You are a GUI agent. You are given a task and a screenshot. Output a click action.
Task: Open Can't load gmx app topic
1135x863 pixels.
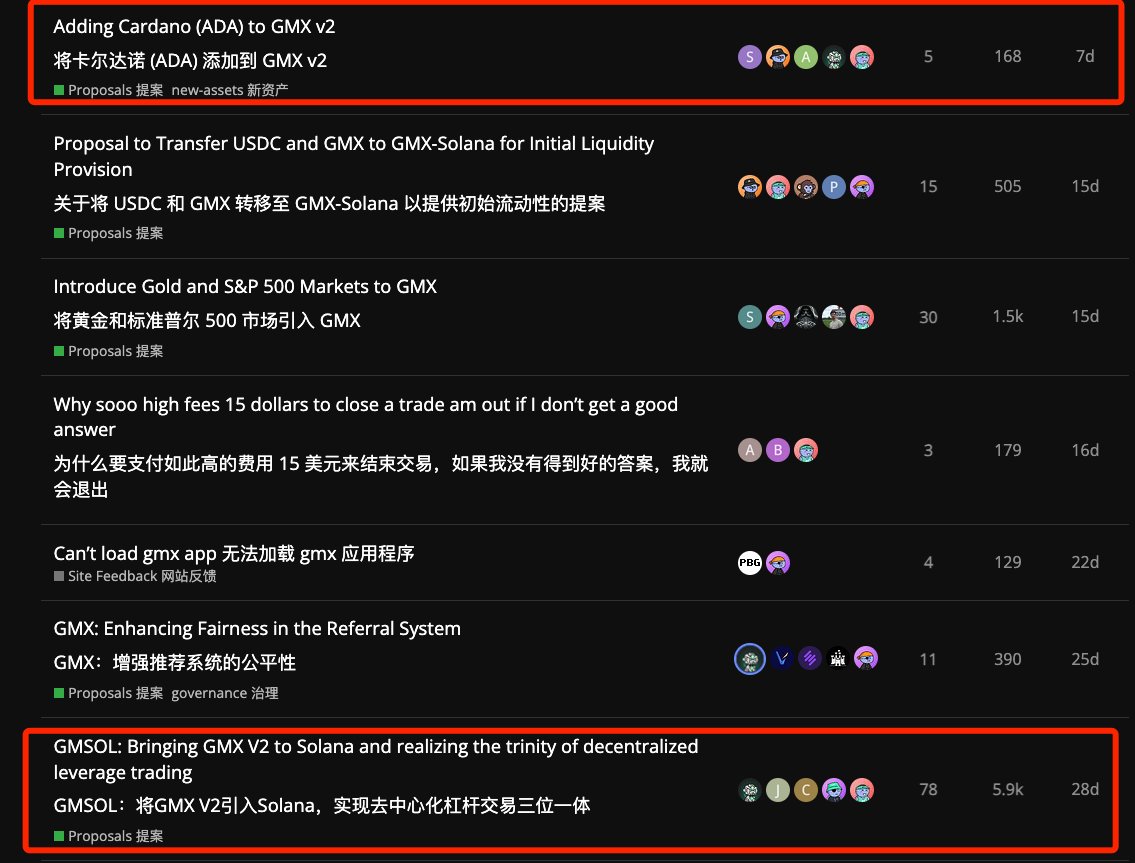234,554
